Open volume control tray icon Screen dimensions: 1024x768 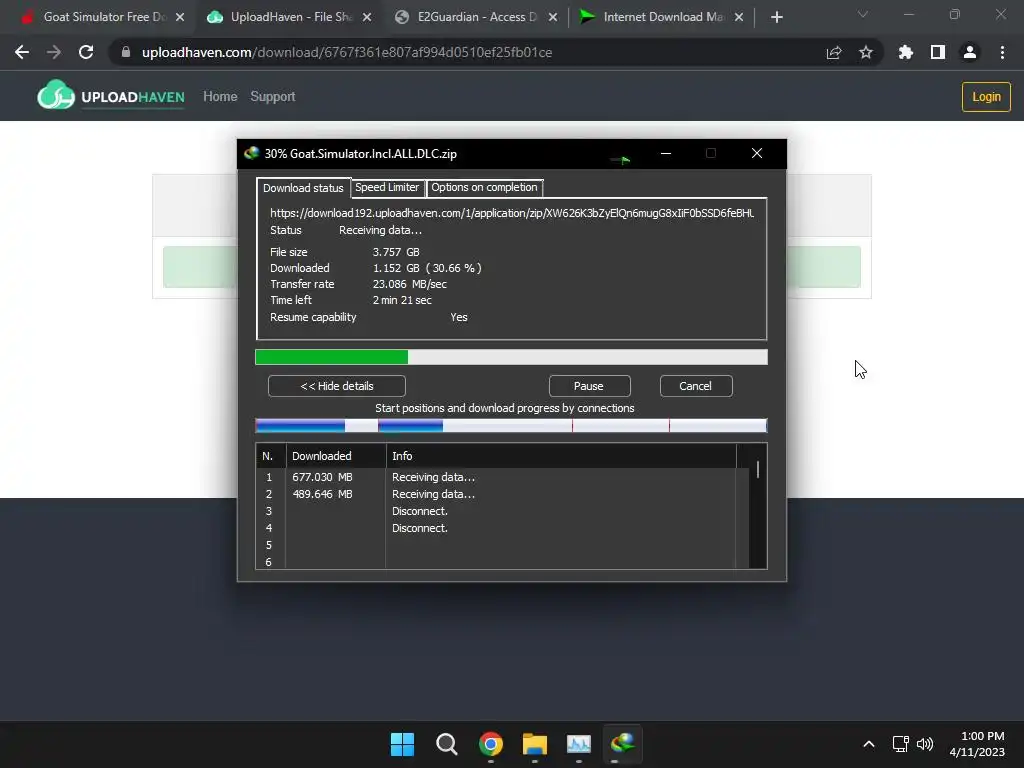pyautogui.click(x=925, y=744)
